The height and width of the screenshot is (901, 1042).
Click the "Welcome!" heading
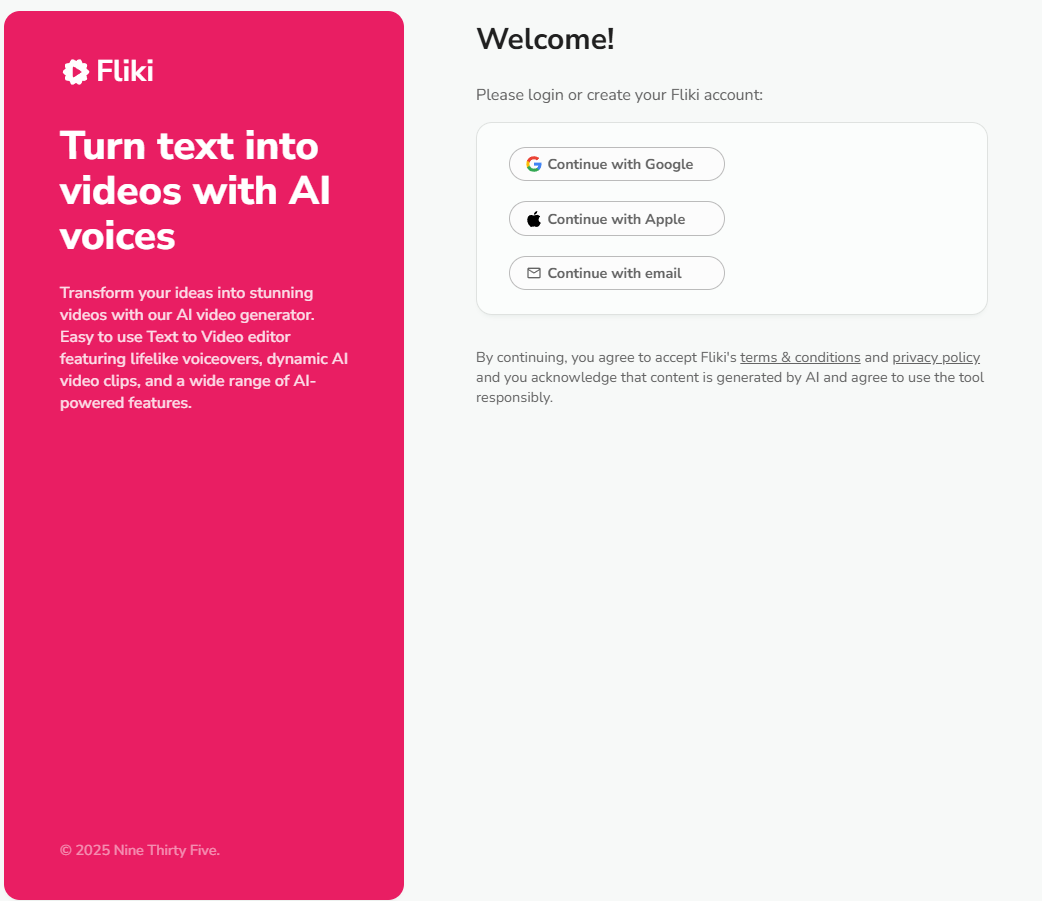(545, 40)
